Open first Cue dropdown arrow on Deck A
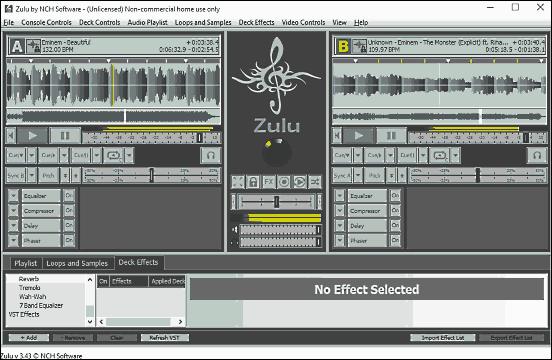552x360 pixels. pyautogui.click(x=32, y=155)
